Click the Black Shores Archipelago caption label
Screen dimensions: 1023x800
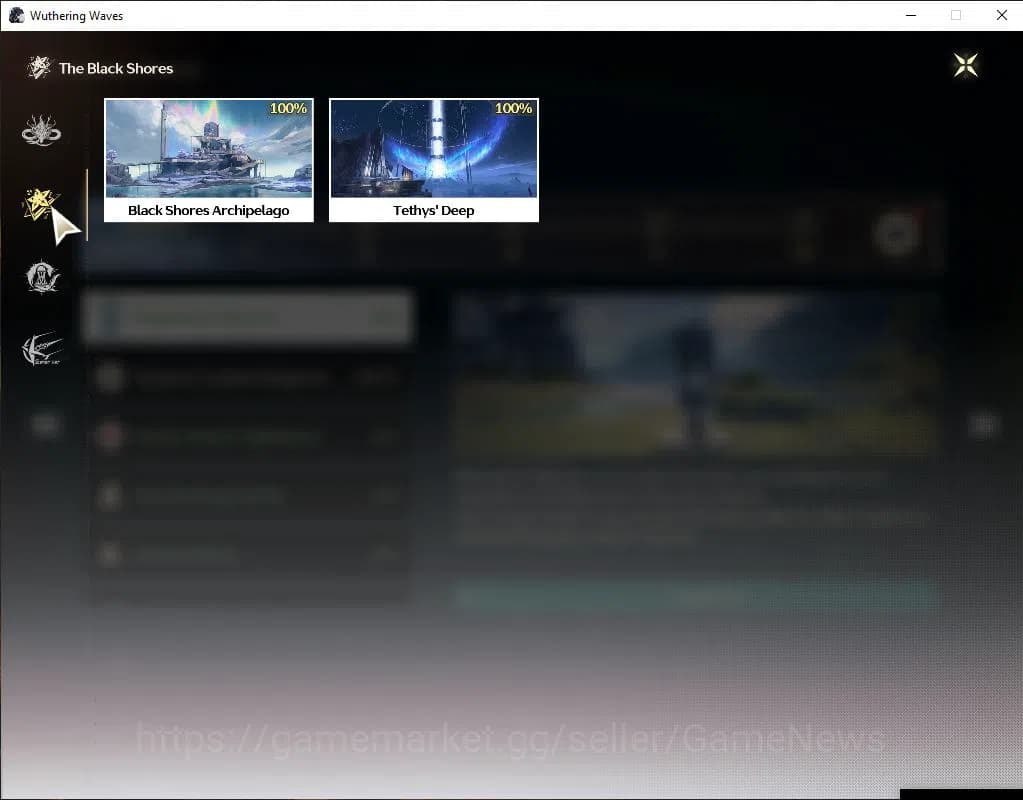pyautogui.click(x=208, y=211)
